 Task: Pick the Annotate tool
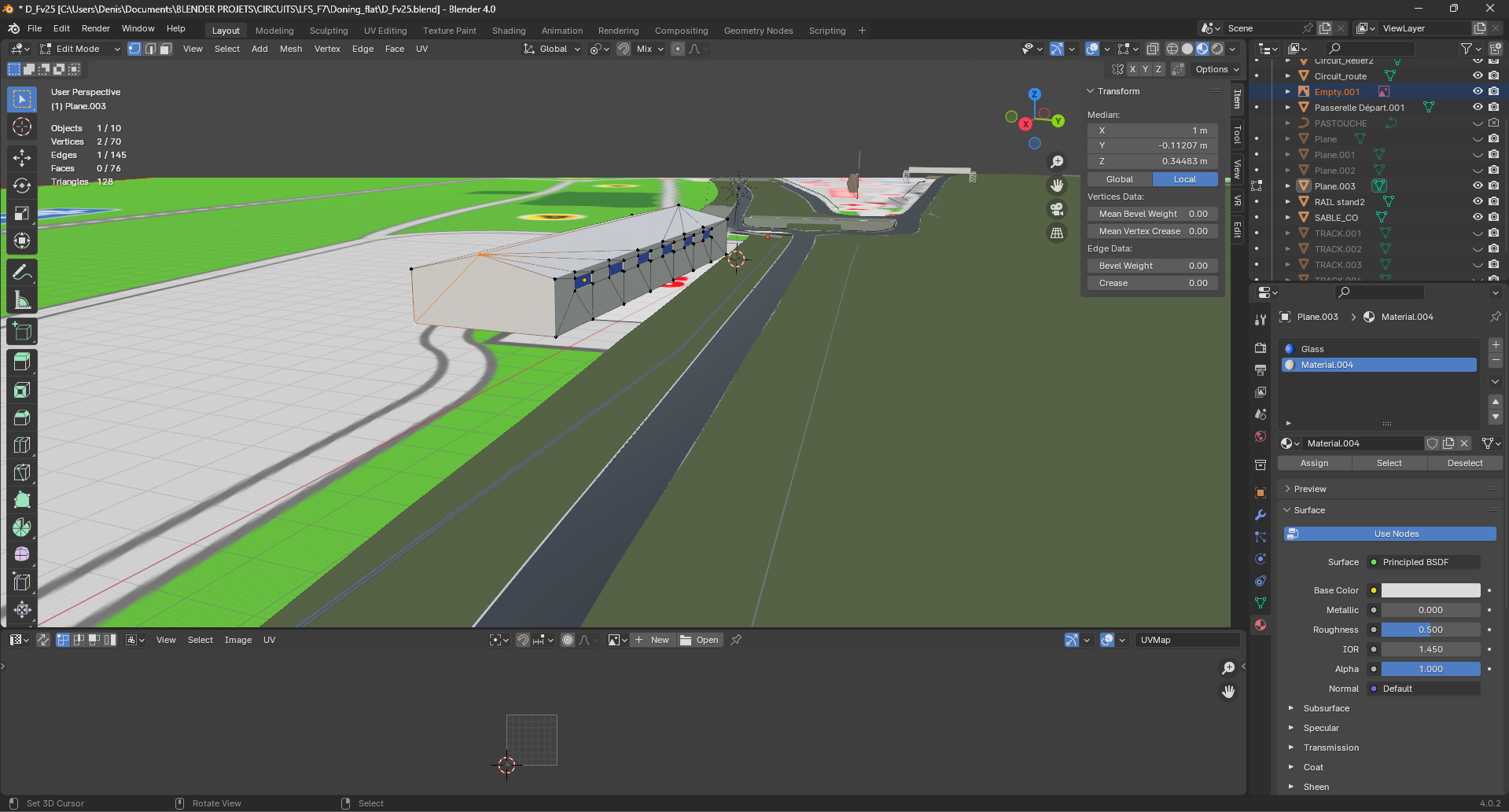coord(22,272)
